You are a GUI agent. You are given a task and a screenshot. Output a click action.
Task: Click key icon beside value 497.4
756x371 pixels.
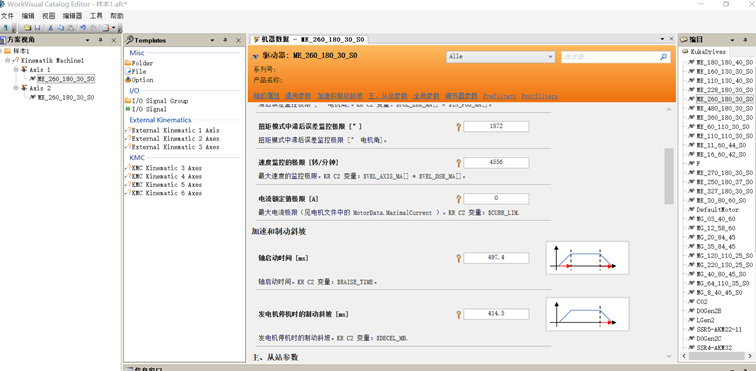click(459, 259)
